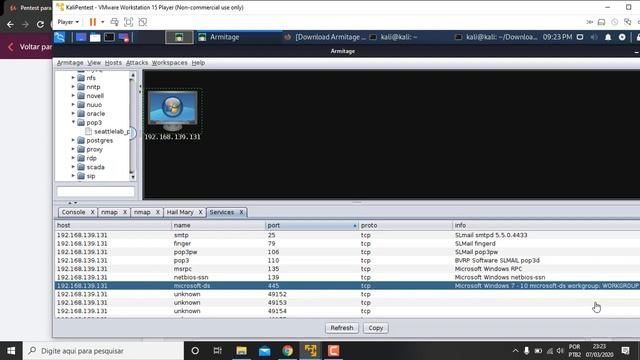The image size is (640, 360).
Task: Open the VMware Player menu
Action: tap(68, 22)
